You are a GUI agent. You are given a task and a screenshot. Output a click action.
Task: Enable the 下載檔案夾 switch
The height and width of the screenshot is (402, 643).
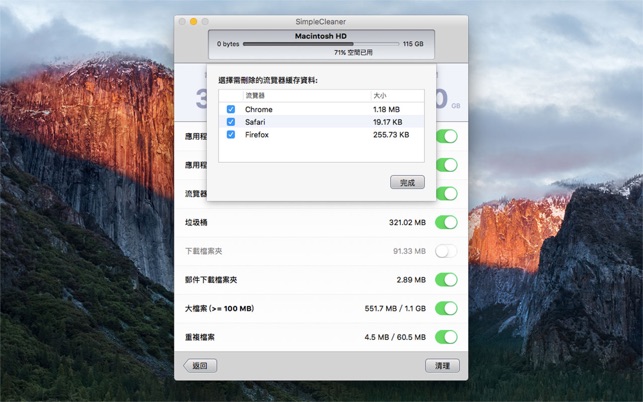[x=446, y=251]
